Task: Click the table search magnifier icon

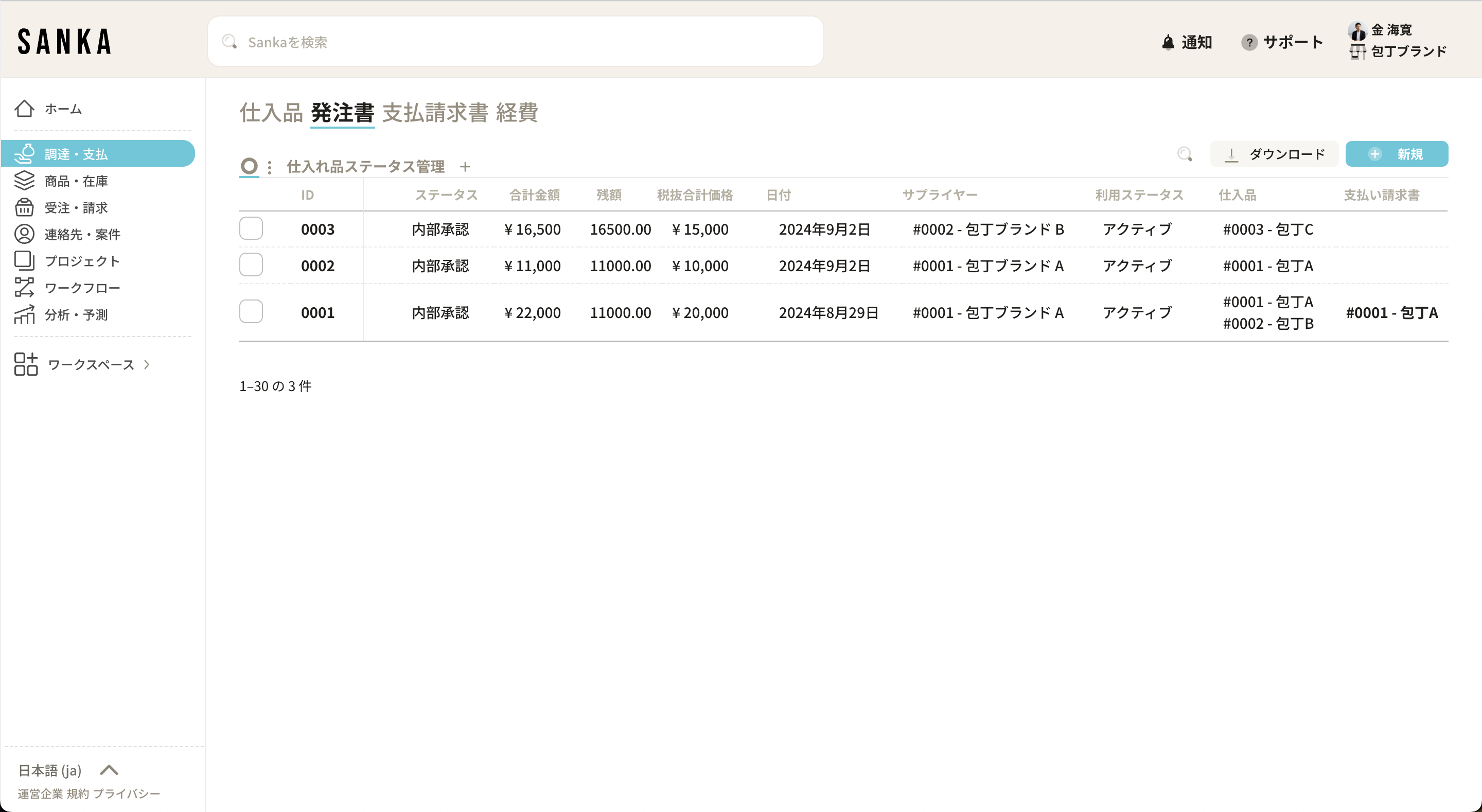Action: point(1185,154)
